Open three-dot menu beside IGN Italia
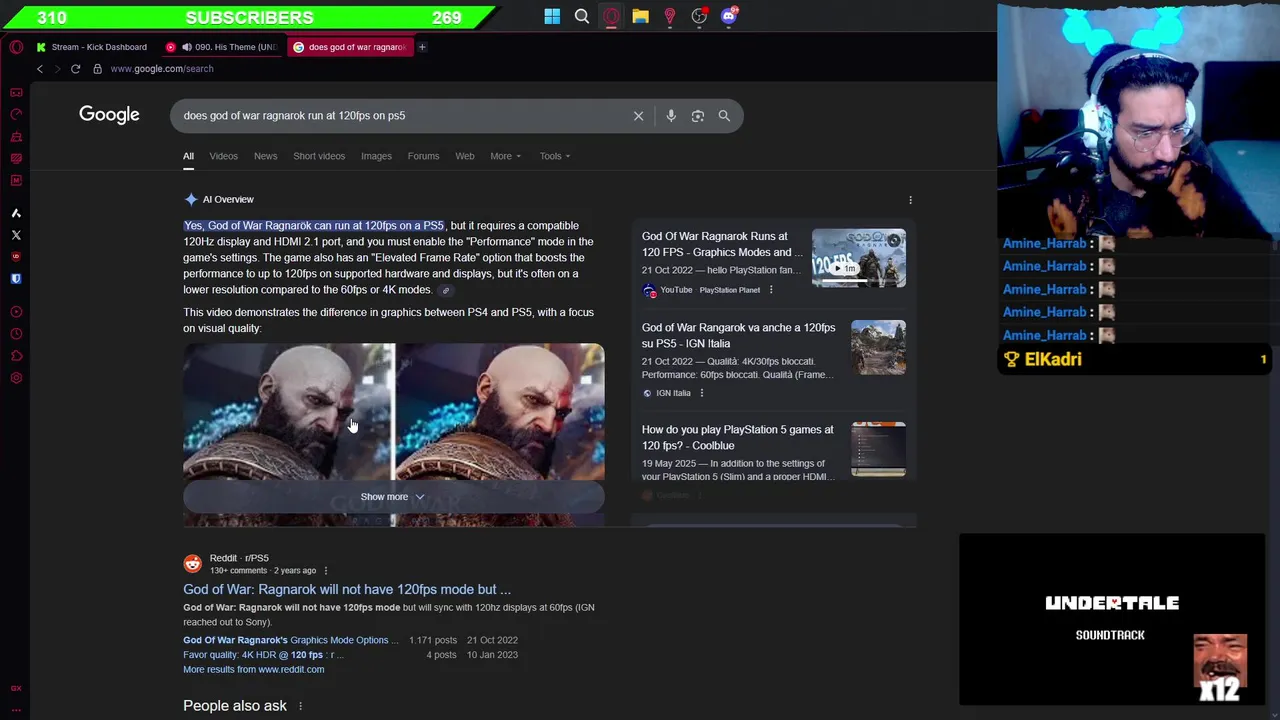This screenshot has height=720, width=1280. pyautogui.click(x=701, y=393)
